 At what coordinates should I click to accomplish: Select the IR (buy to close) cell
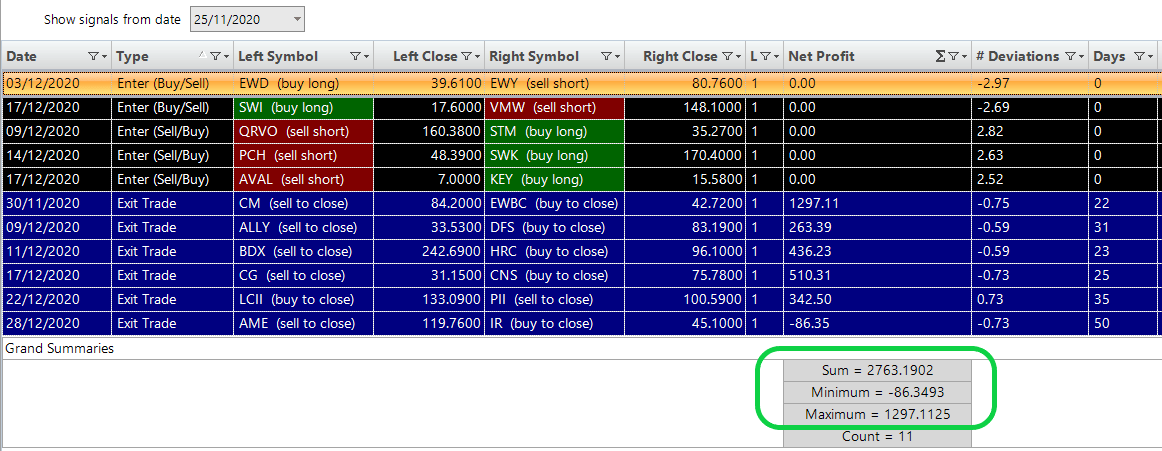[554, 324]
